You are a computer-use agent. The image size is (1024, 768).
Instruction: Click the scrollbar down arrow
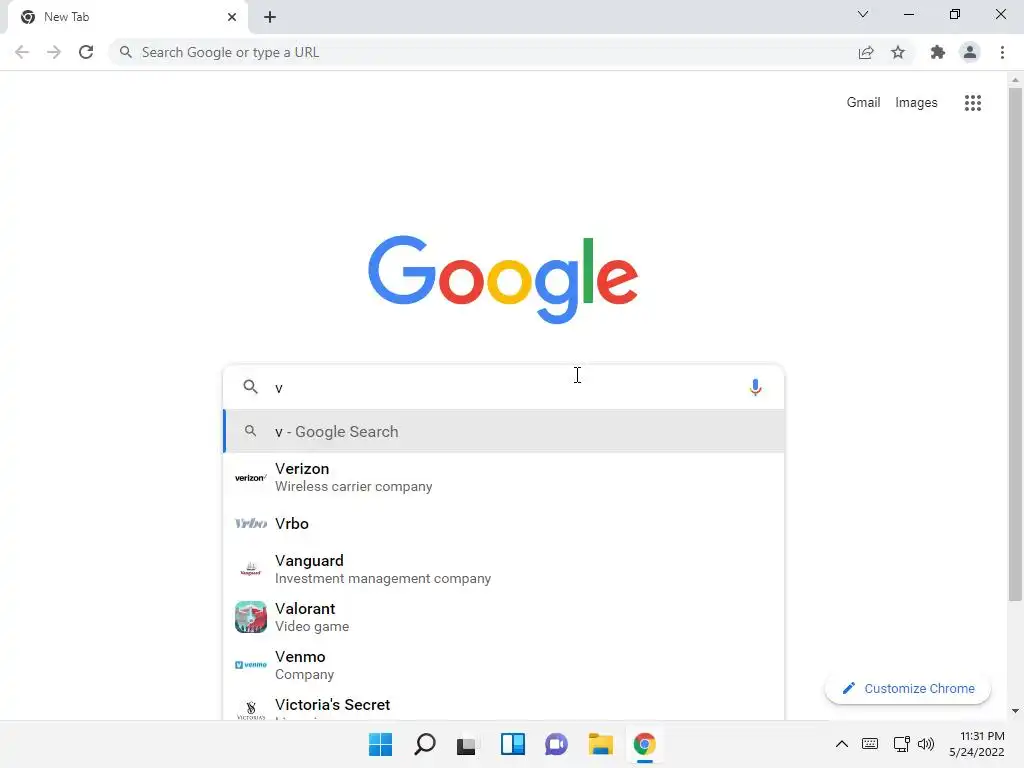pos(1015,711)
